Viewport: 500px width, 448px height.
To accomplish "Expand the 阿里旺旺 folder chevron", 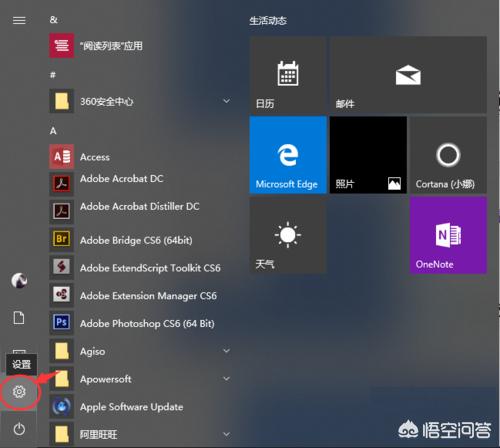I will tap(226, 434).
